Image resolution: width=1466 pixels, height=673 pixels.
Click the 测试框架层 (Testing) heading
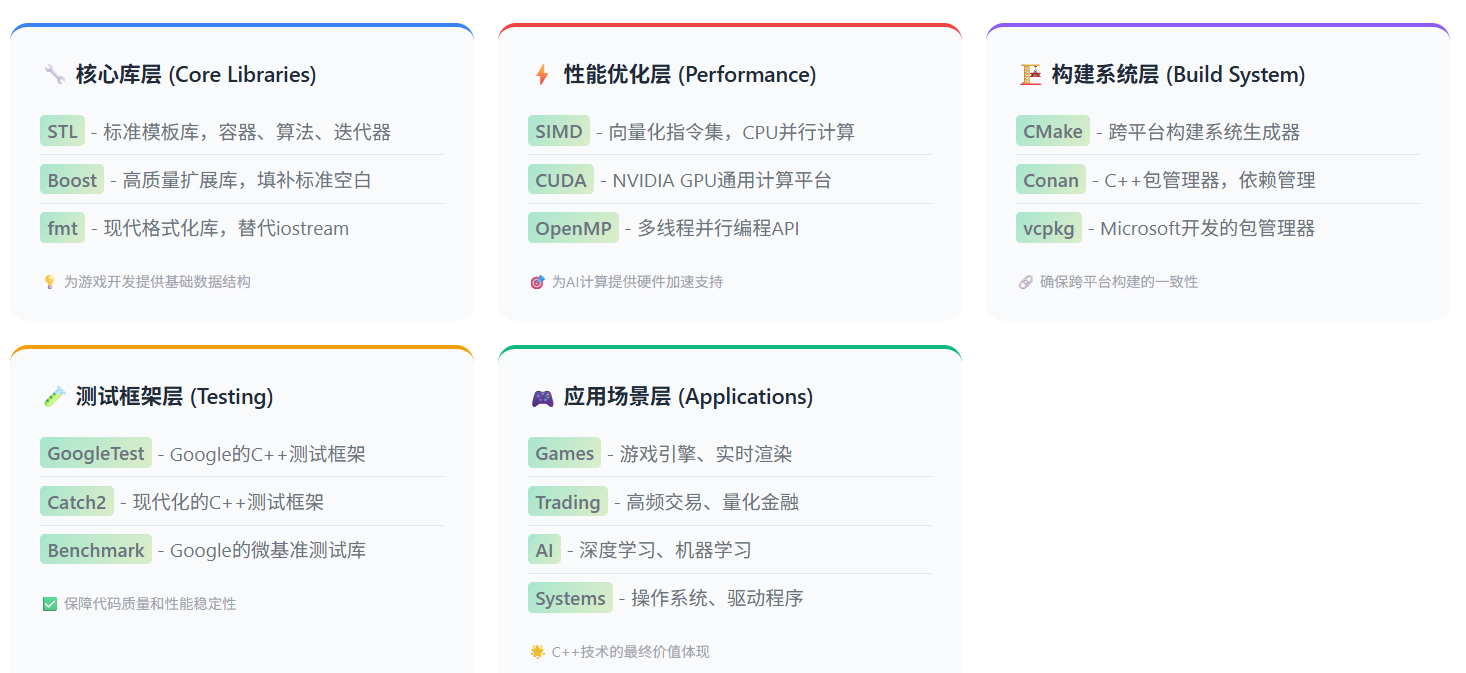(175, 397)
